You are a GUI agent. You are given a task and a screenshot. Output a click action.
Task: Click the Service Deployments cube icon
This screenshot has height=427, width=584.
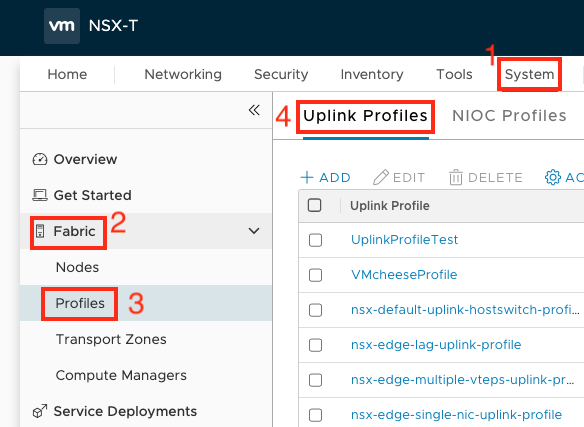pyautogui.click(x=40, y=411)
